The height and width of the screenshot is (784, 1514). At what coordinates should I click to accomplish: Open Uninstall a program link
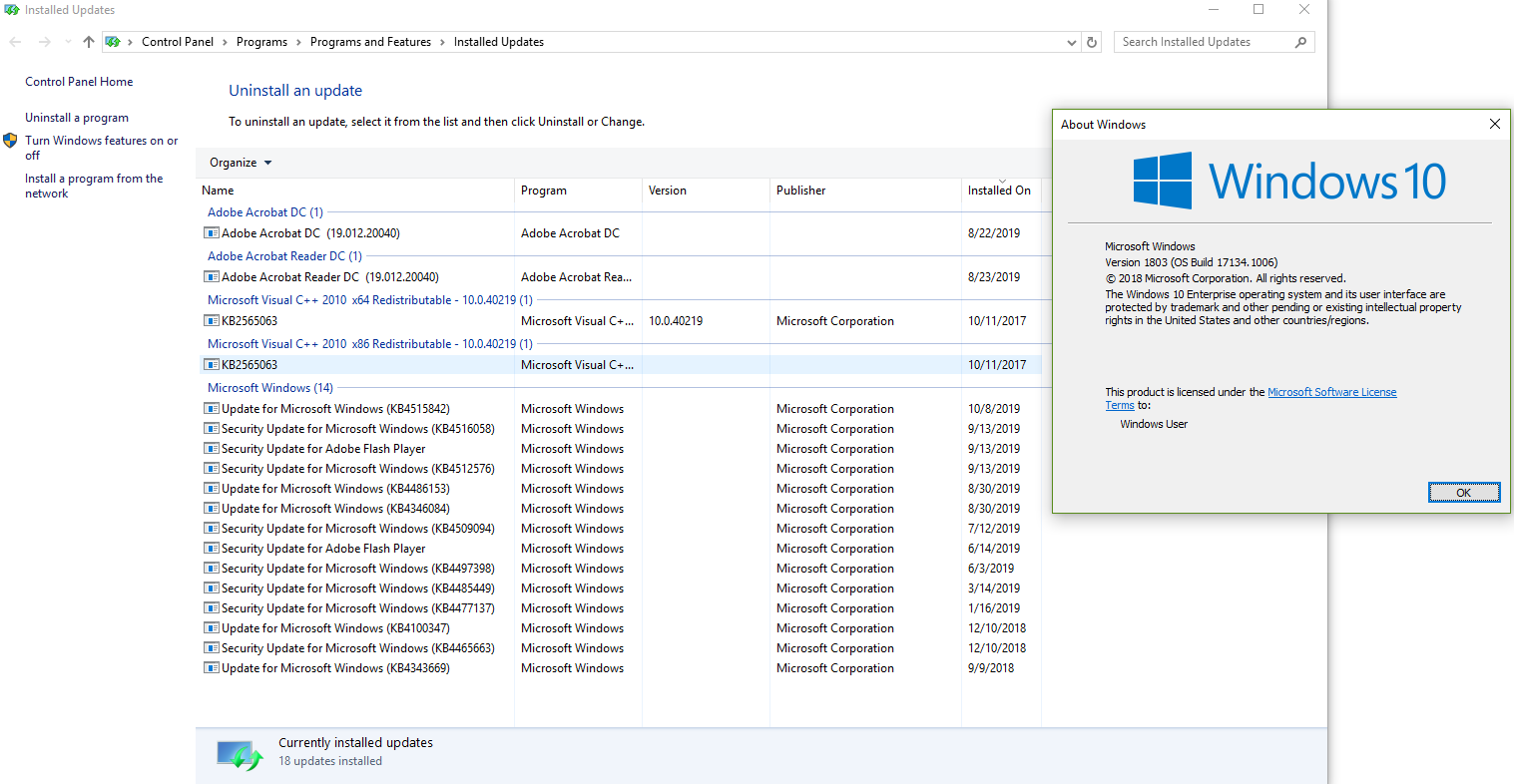[77, 118]
